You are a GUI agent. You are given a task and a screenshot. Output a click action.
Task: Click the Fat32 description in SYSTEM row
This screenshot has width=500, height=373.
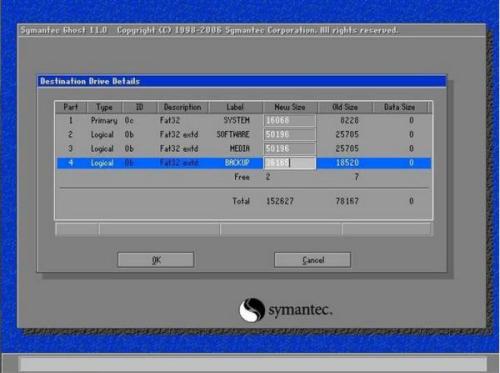click(x=170, y=120)
